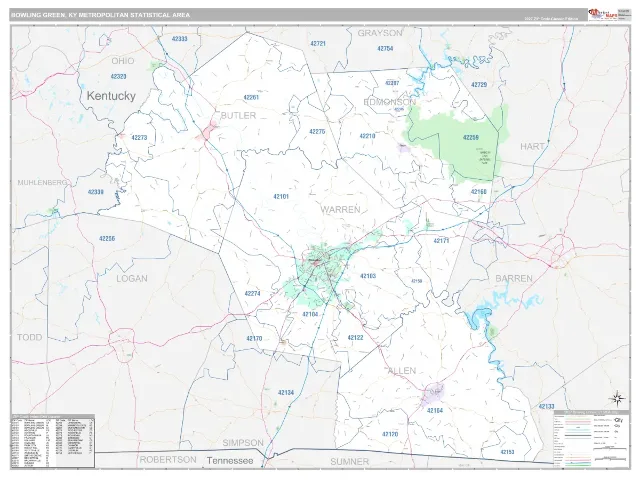
Task: Click the WARREN county label
Action: 341,209
